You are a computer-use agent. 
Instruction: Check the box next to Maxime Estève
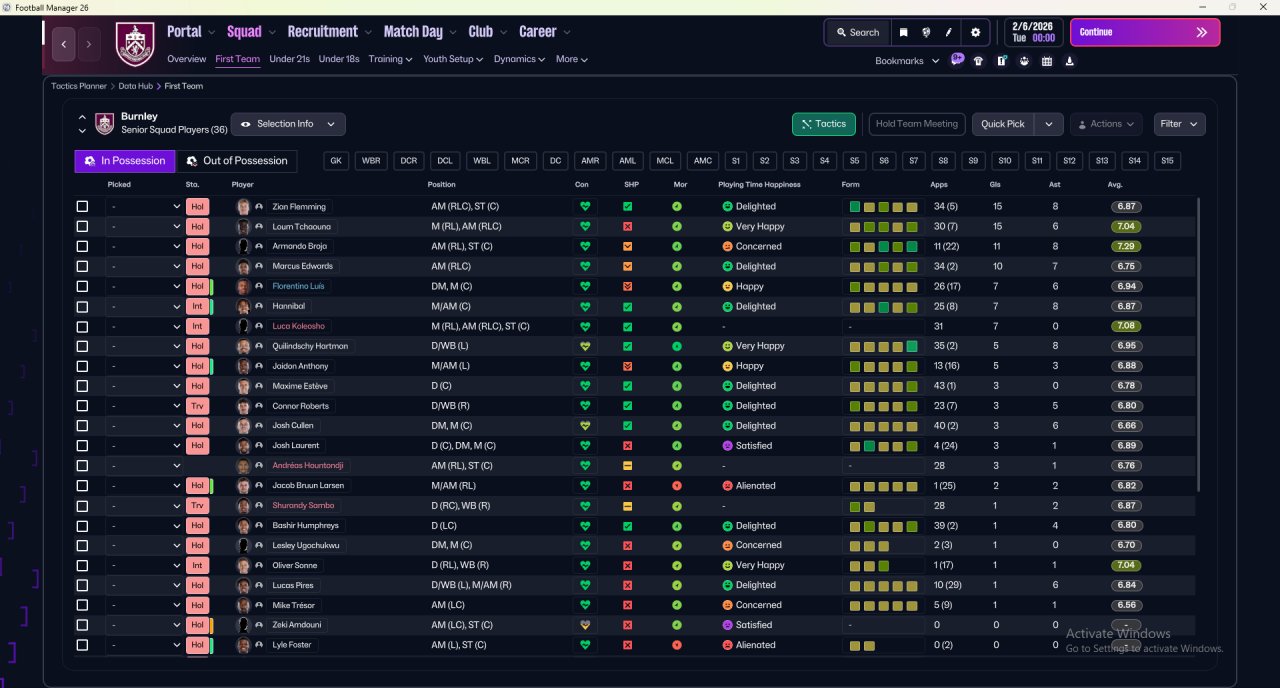[82, 386]
